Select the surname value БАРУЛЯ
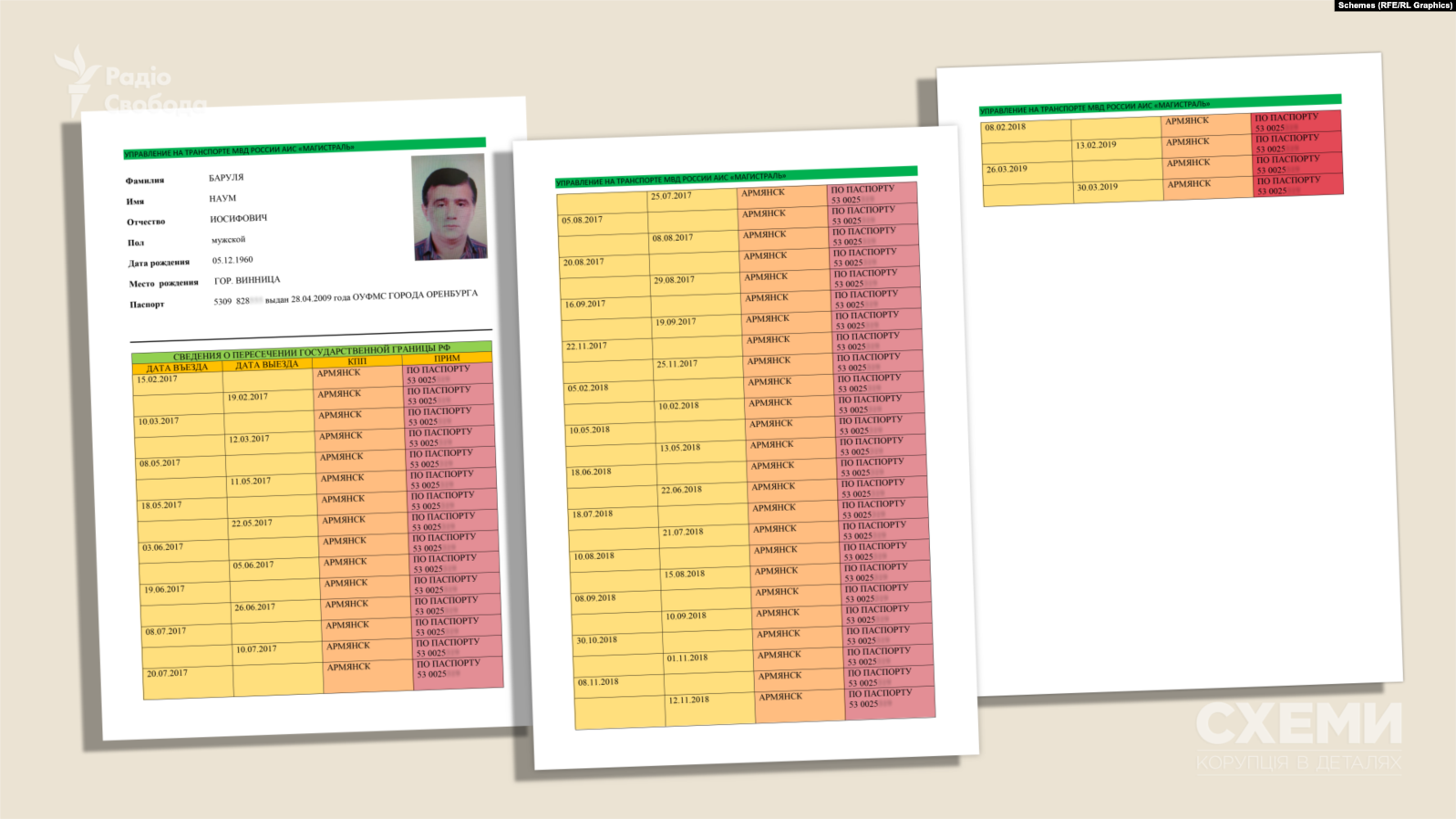The height and width of the screenshot is (819, 1456). click(226, 178)
